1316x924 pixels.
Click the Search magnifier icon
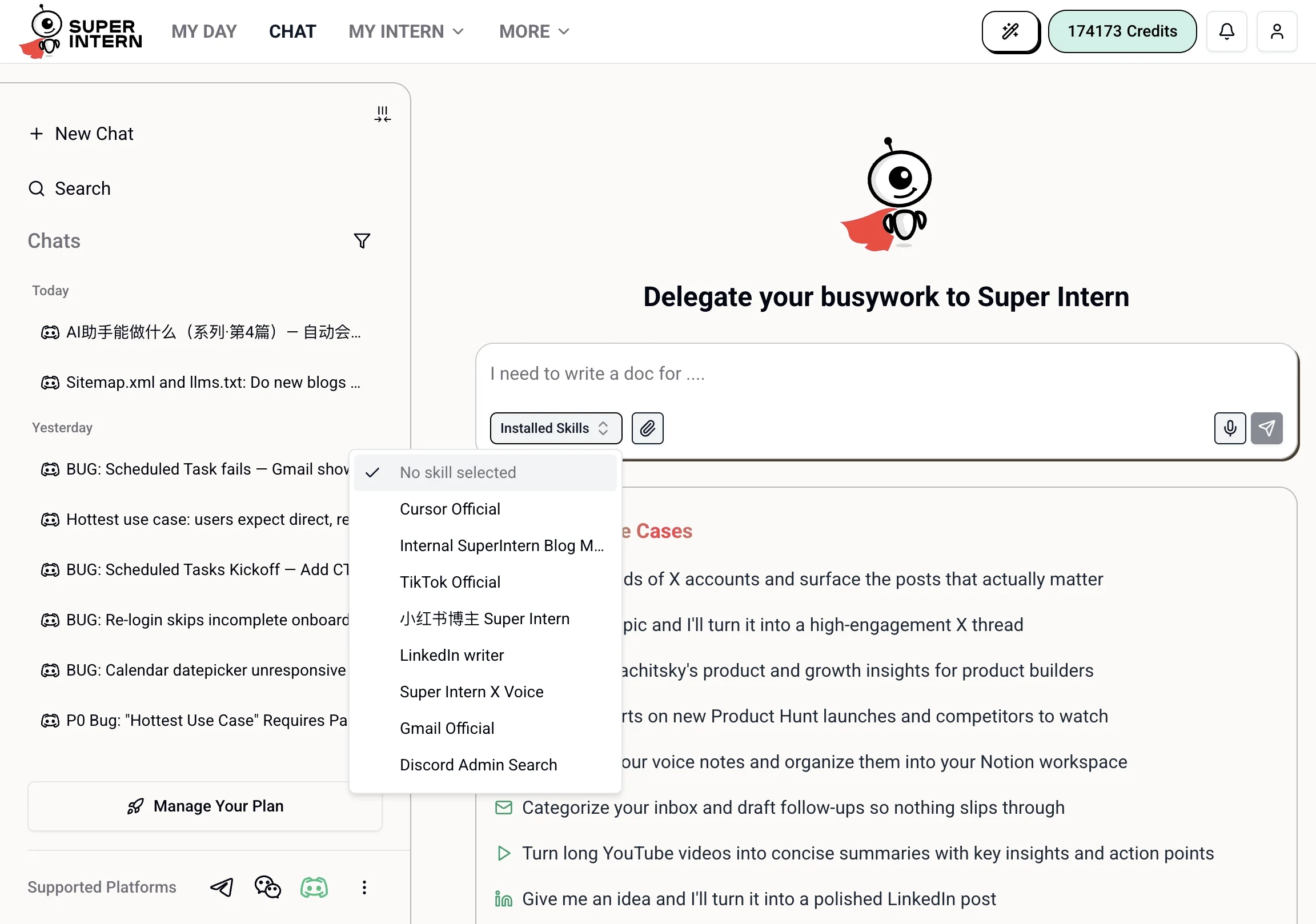(x=37, y=188)
